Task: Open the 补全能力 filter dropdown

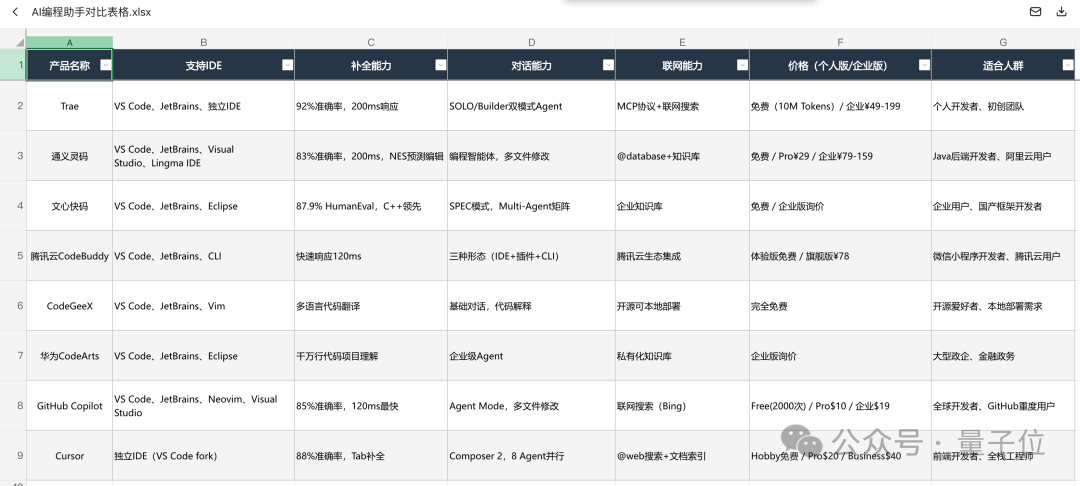Action: (440, 65)
